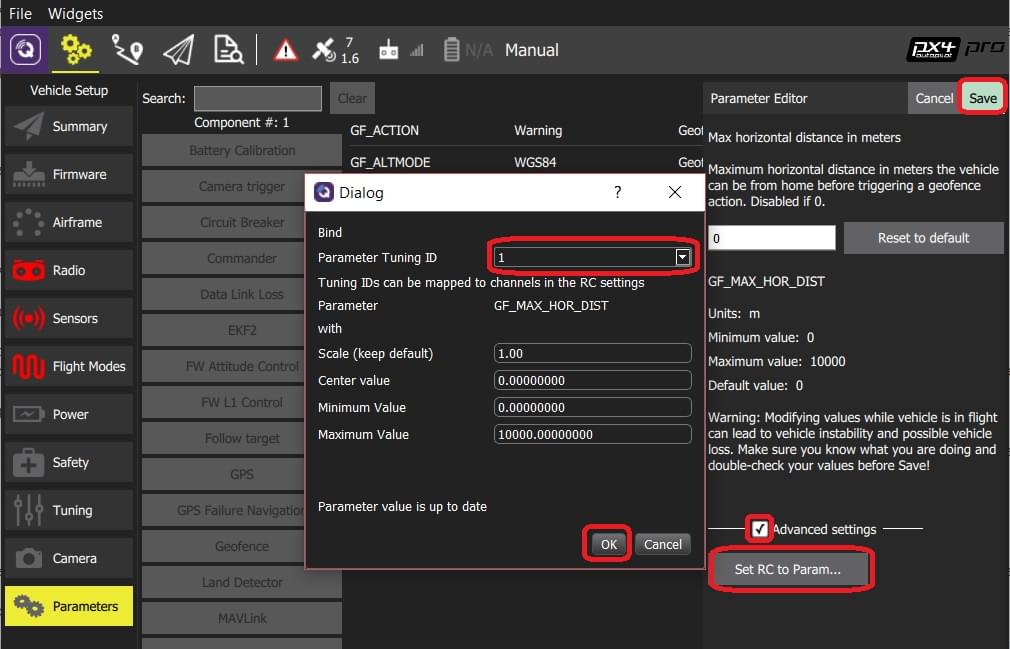
Task: Switch to Fly view paper plane icon
Action: point(178,49)
